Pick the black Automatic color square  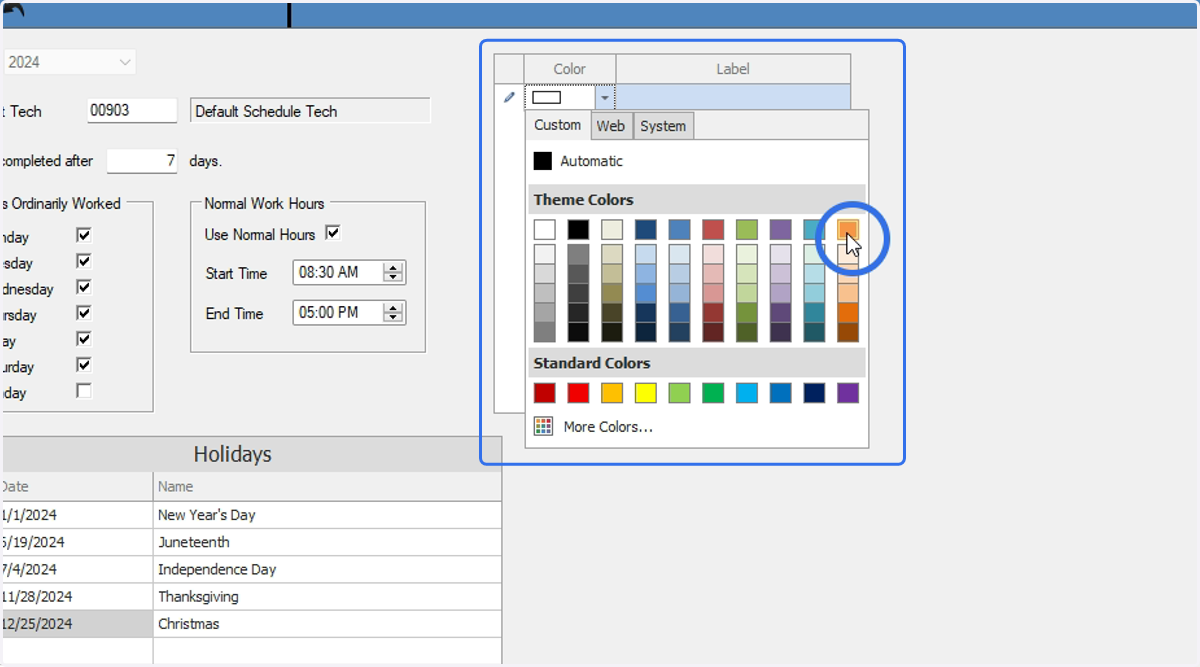543,161
